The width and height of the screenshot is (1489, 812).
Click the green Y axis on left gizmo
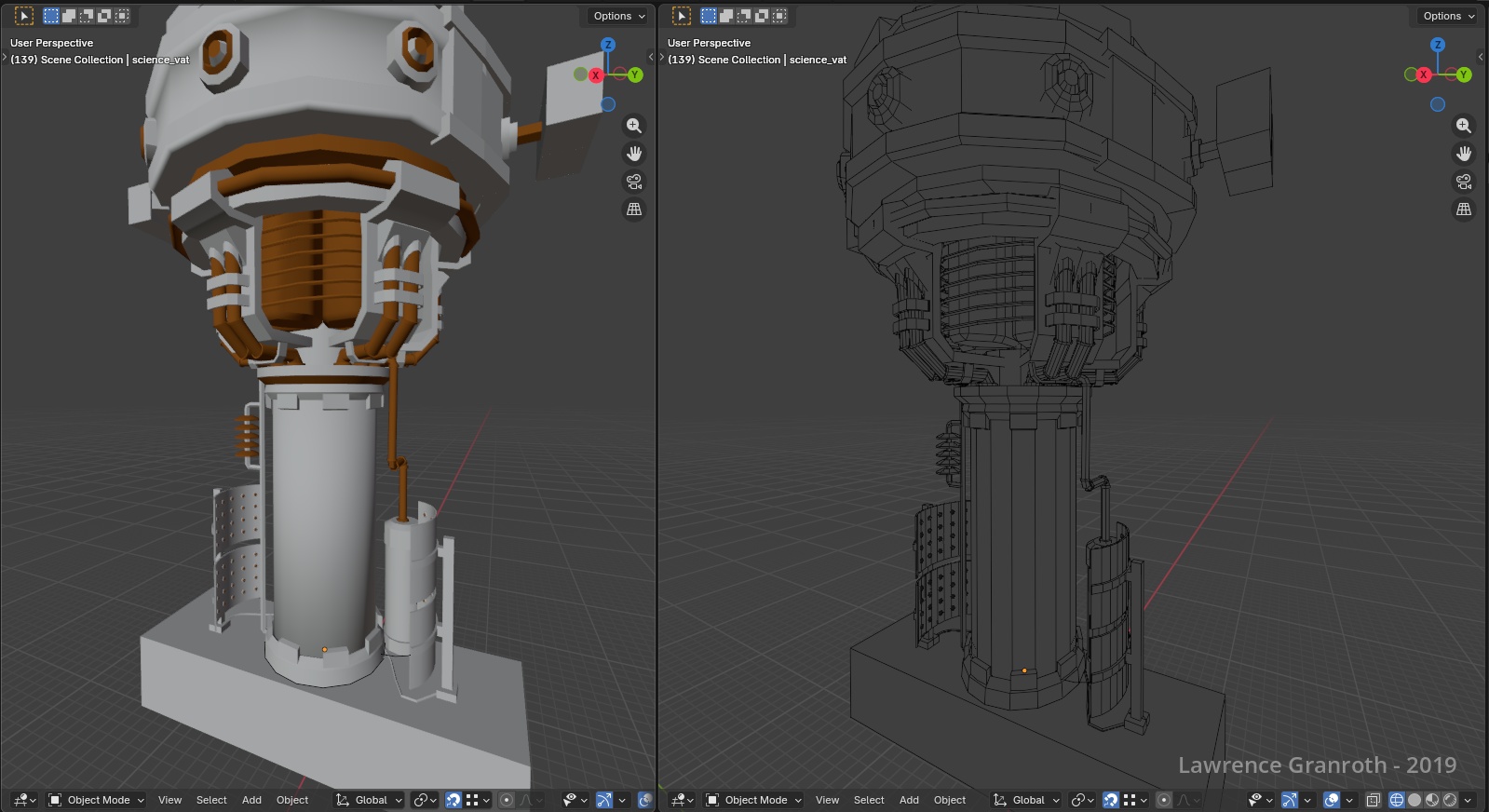click(x=635, y=74)
